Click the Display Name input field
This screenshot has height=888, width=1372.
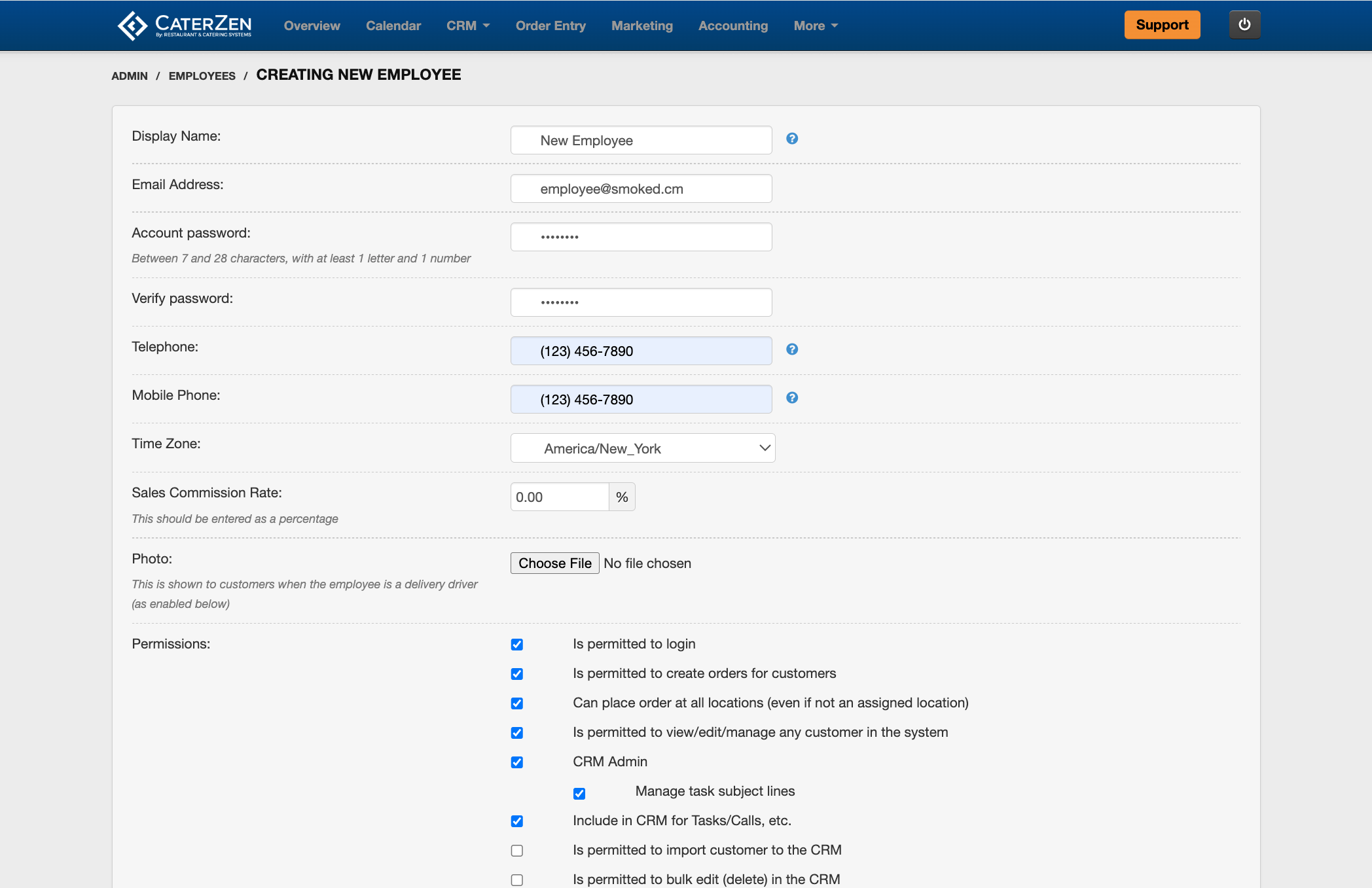641,140
